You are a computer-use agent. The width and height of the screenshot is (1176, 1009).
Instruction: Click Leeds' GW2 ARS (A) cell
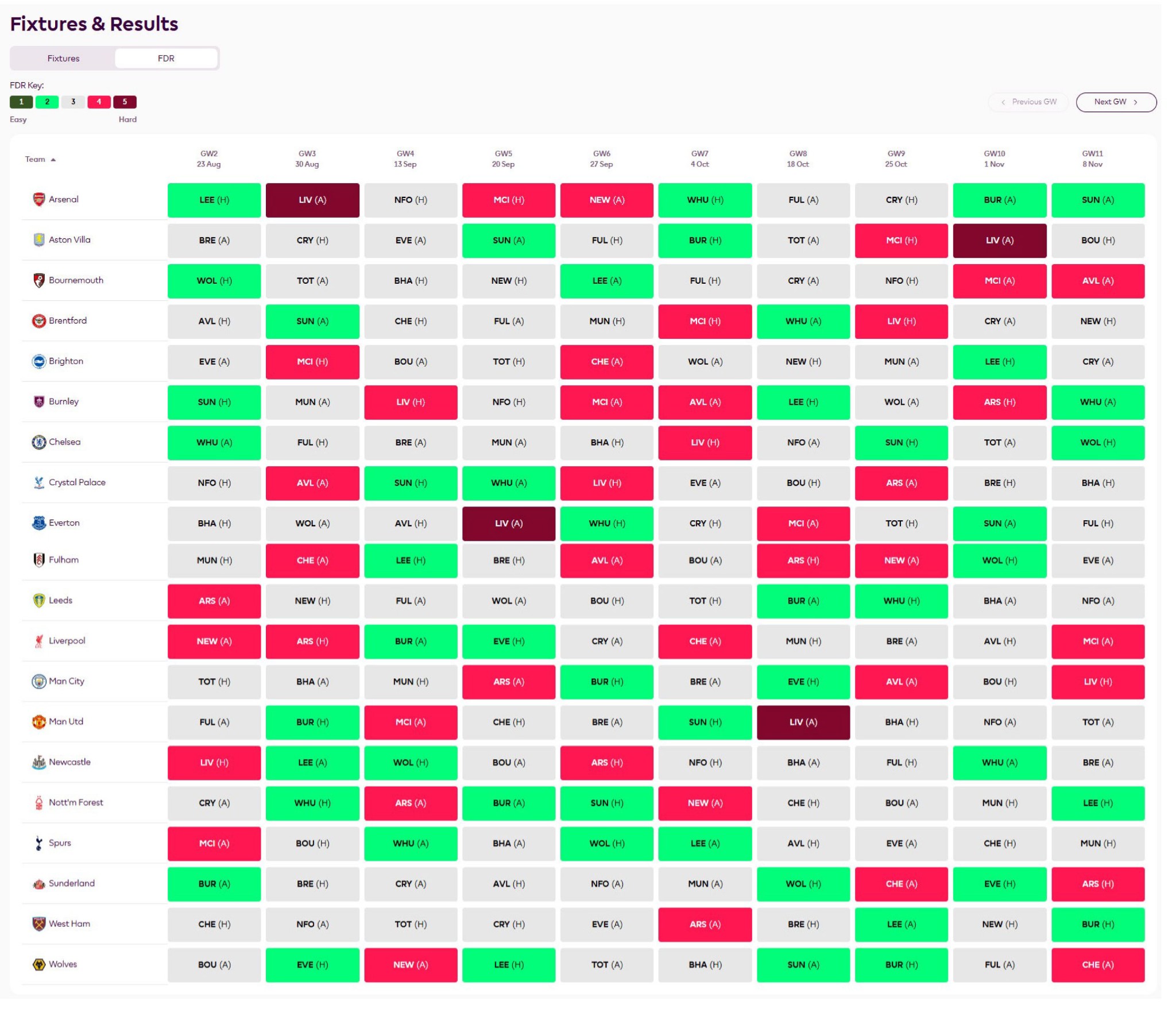click(214, 601)
